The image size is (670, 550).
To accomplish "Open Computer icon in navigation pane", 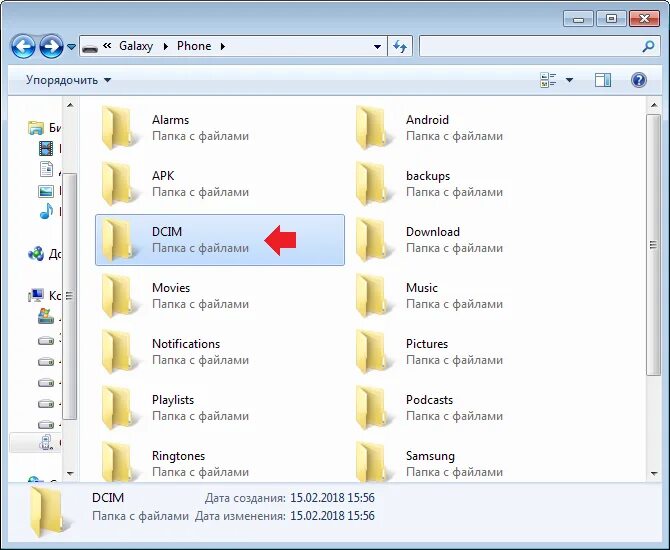I will 36,295.
